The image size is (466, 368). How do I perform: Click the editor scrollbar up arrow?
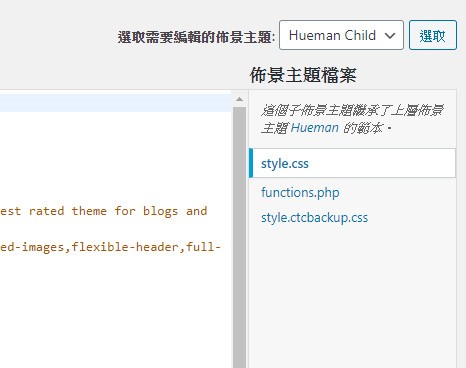click(239, 99)
